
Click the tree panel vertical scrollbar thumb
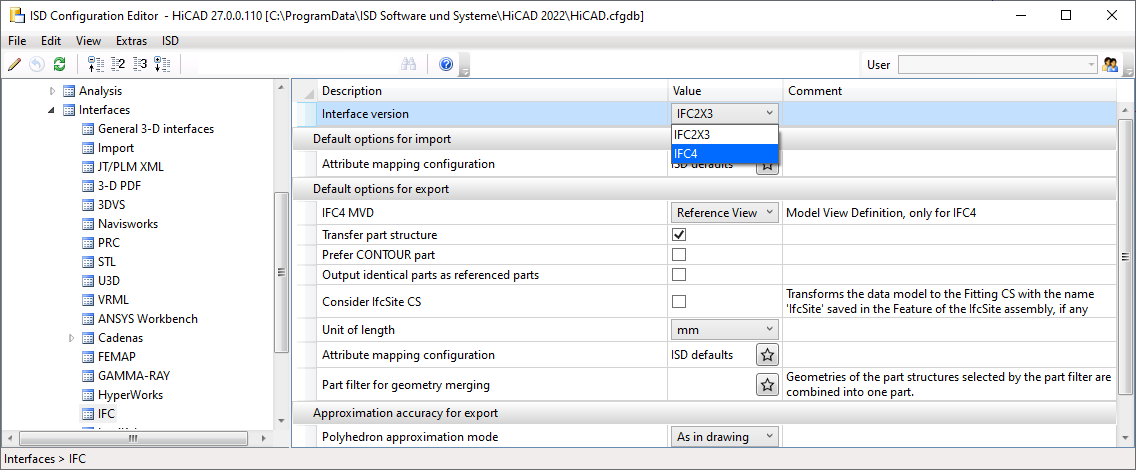click(x=281, y=272)
